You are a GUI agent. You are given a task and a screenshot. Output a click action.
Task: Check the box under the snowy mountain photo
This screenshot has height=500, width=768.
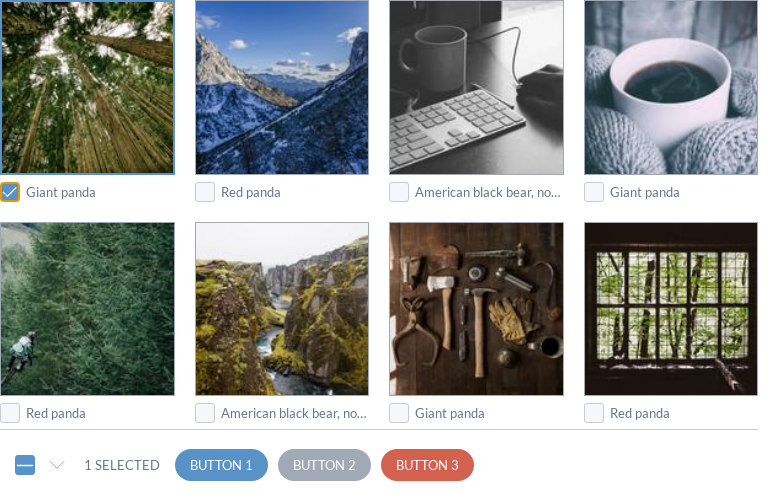[x=205, y=192]
